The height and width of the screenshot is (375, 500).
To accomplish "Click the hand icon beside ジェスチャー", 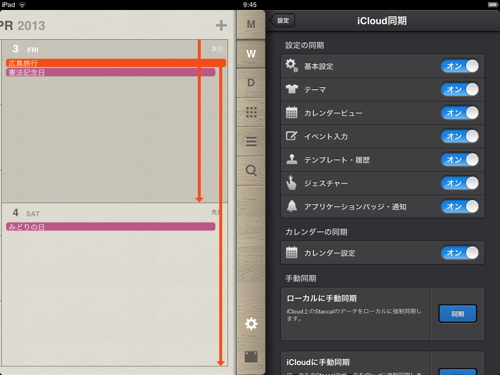I will [291, 183].
